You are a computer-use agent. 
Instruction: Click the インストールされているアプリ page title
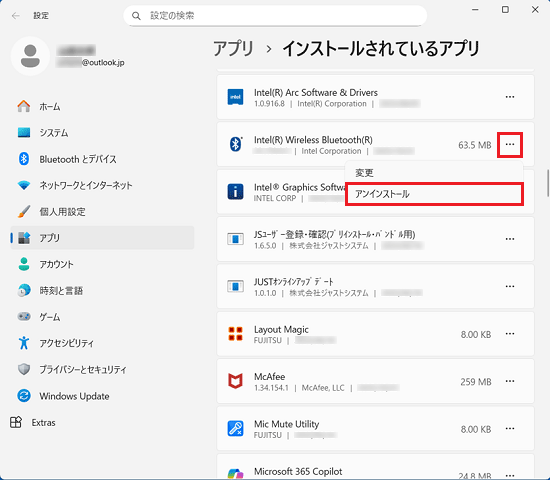(381, 48)
